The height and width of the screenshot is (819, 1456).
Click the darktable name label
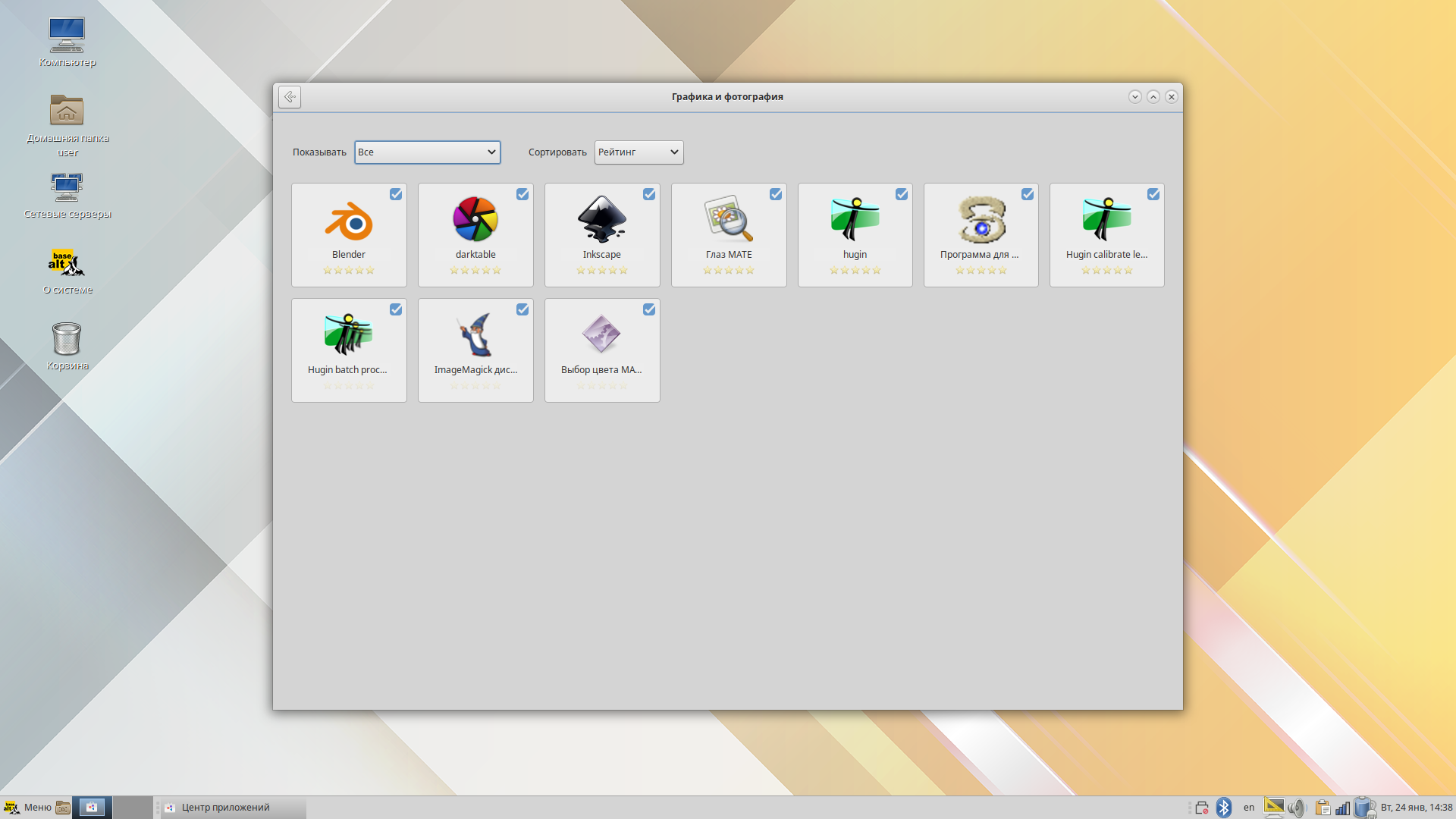pos(475,255)
